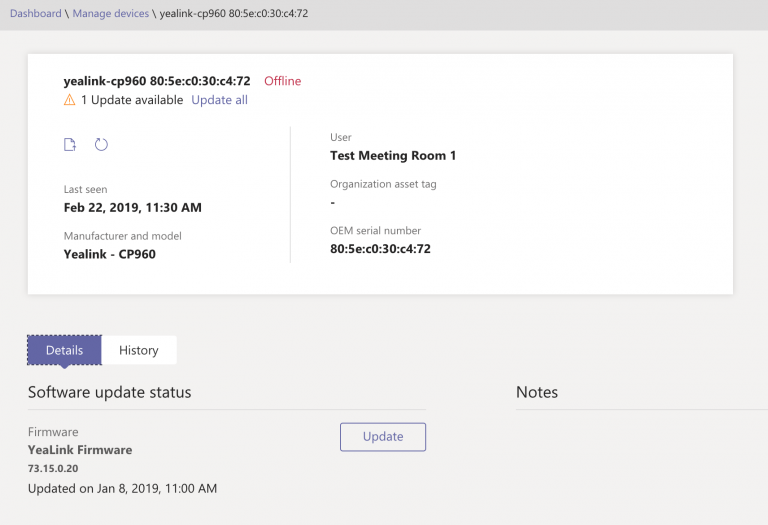Click the Feb 22, 2019 last seen value
The height and width of the screenshot is (525, 768).
pyautogui.click(x=133, y=208)
